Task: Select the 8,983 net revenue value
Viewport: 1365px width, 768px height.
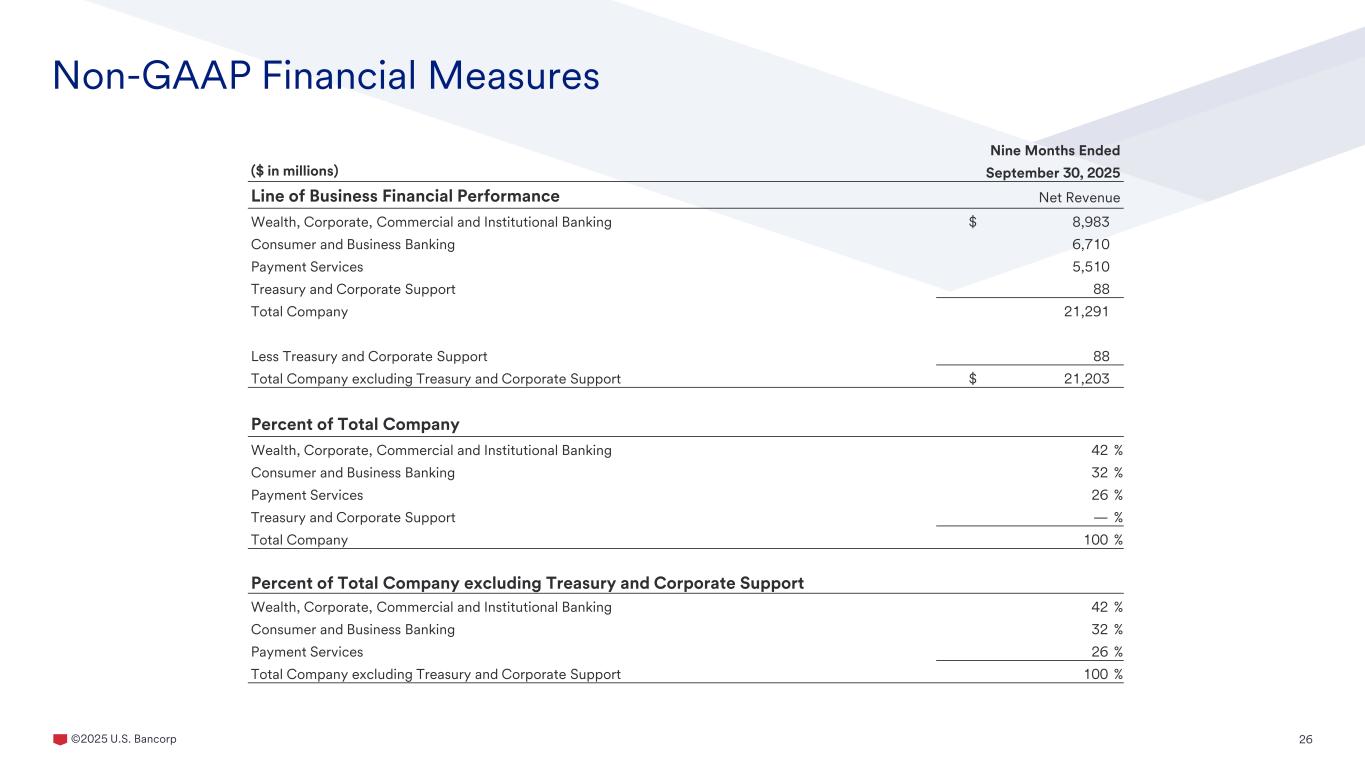Action: click(1089, 222)
